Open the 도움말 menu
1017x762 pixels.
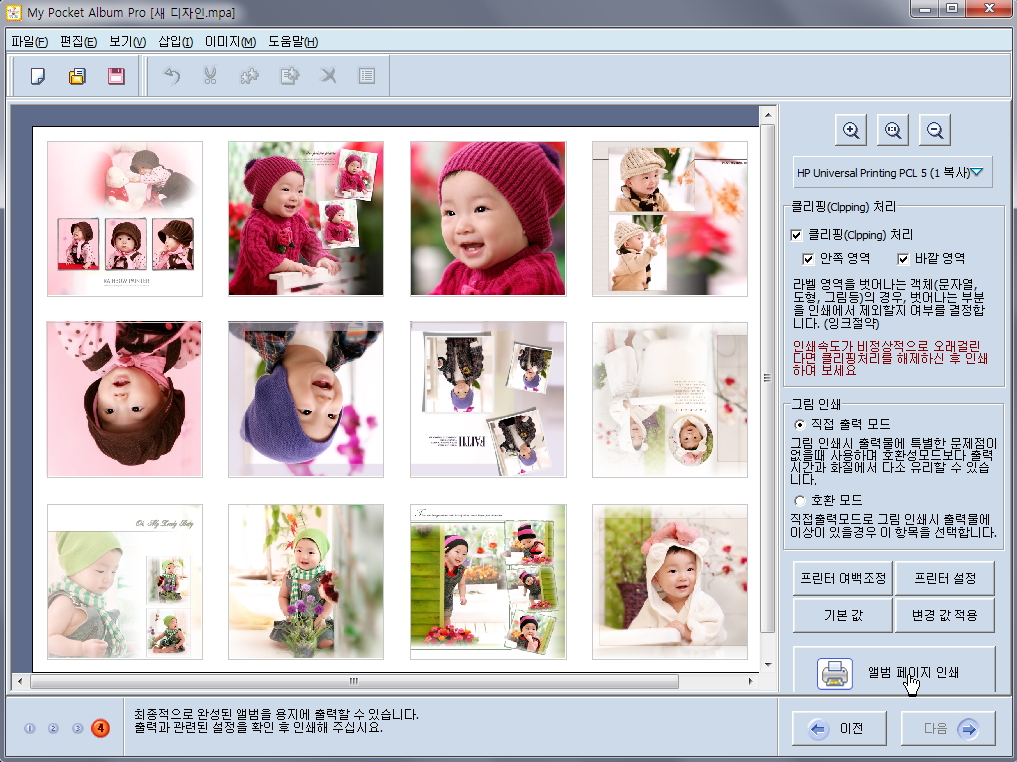[293, 42]
